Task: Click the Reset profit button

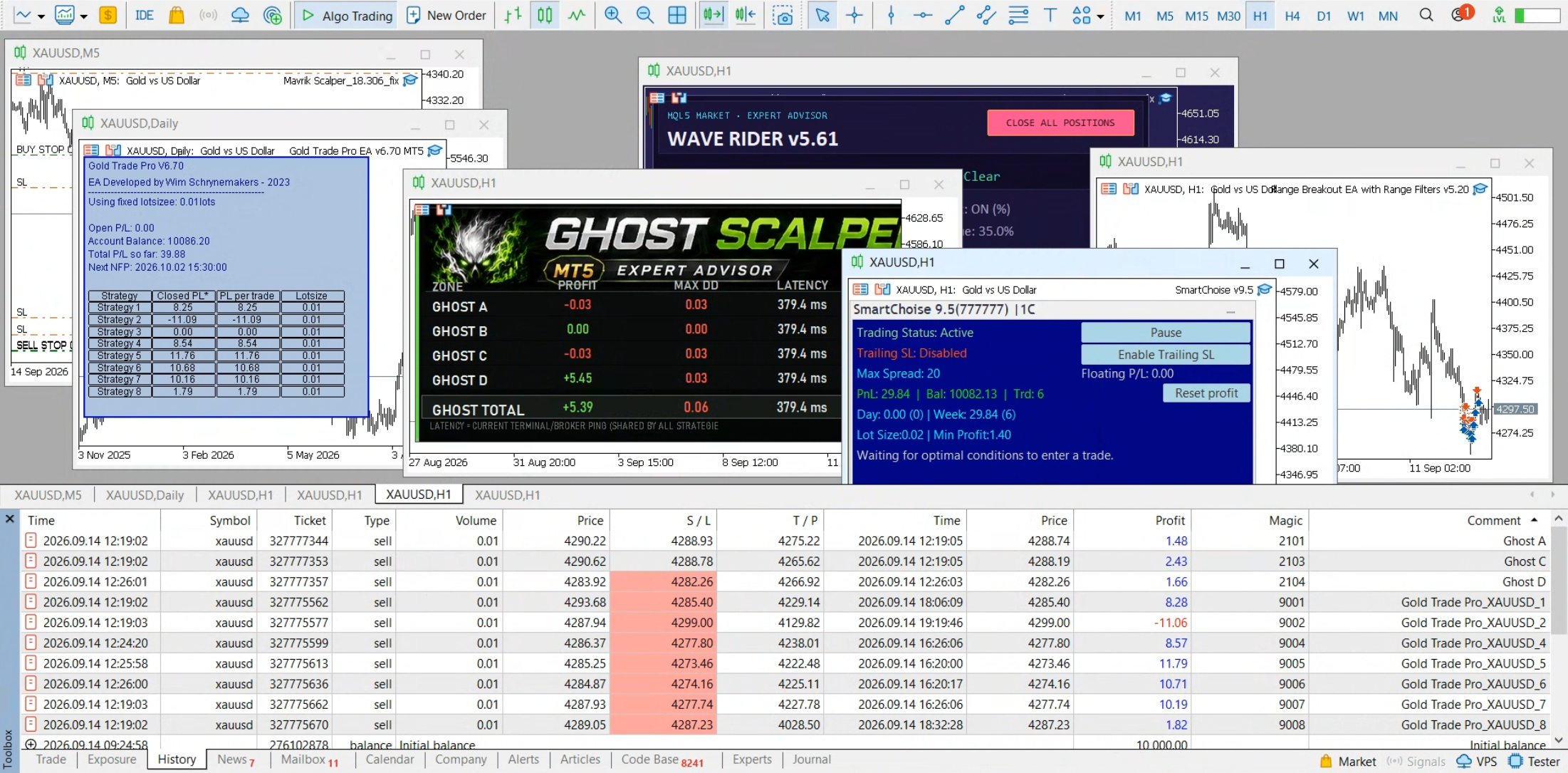Action: [x=1206, y=393]
